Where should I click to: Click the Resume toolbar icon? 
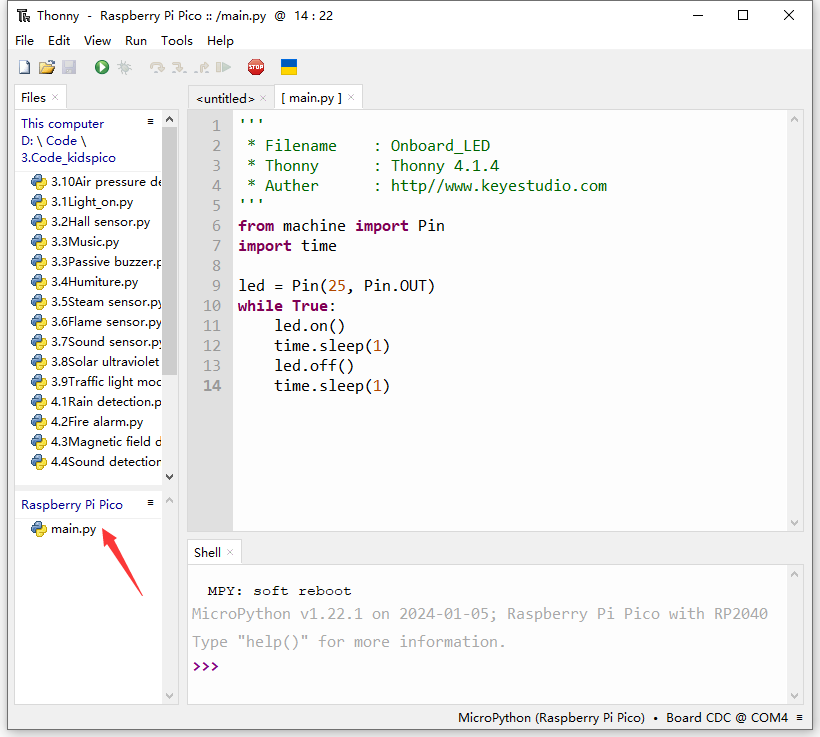223,67
